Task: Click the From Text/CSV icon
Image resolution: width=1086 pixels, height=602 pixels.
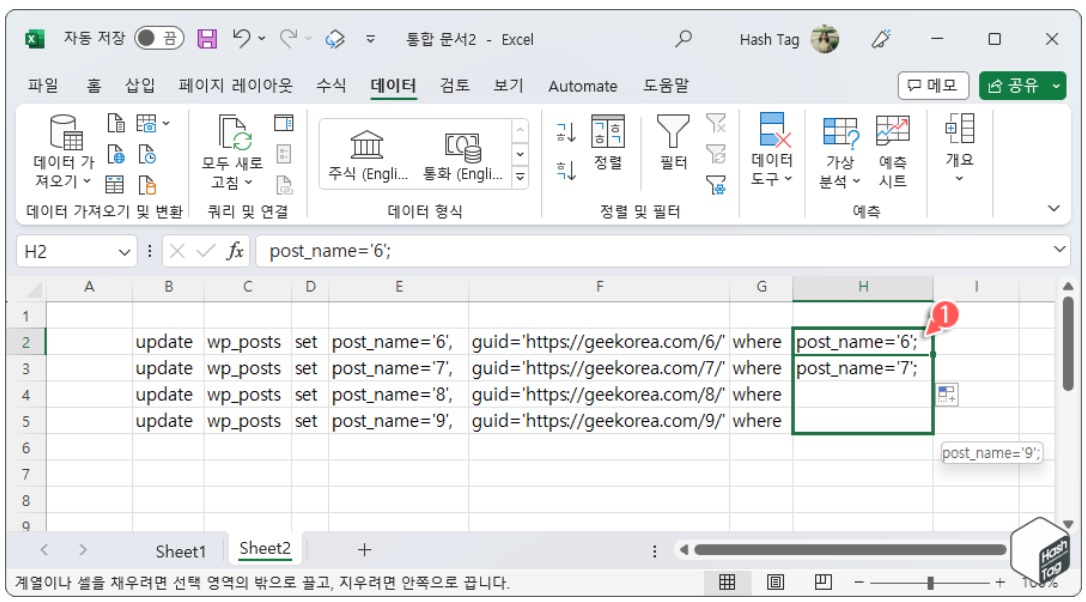Action: point(116,123)
